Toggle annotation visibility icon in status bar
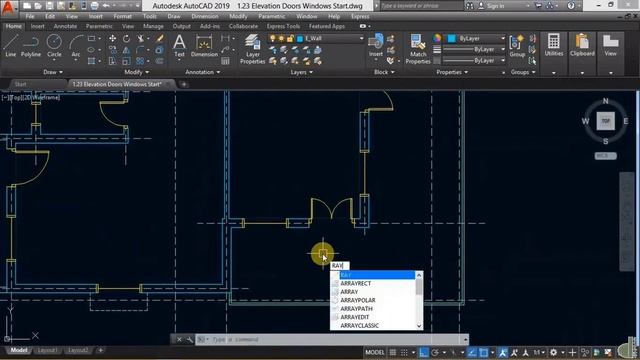This screenshot has width=640, height=360. coord(503,352)
